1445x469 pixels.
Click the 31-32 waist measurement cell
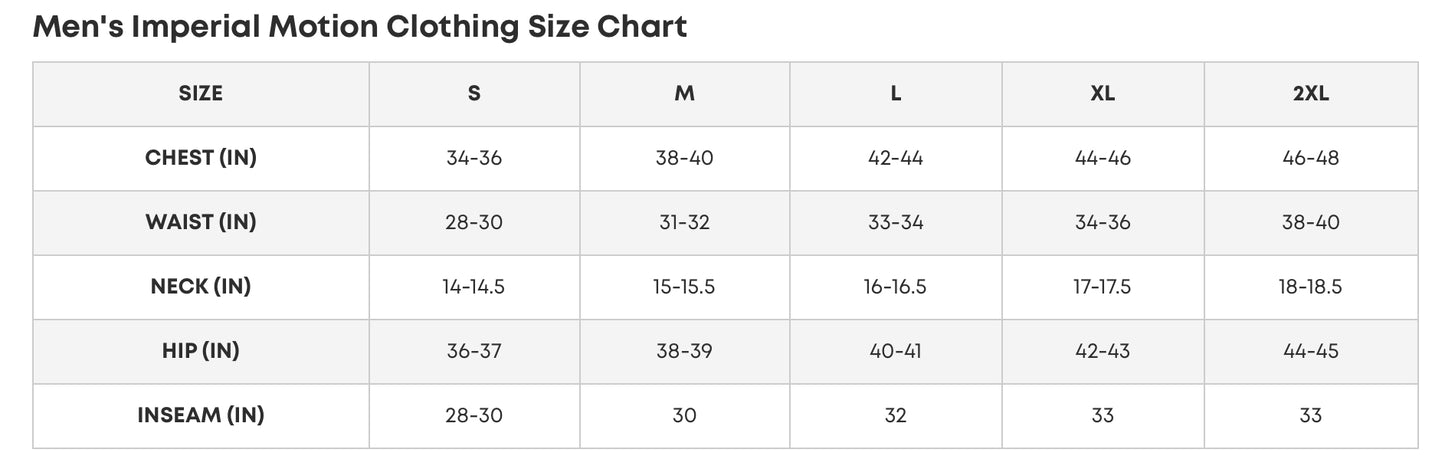pyautogui.click(x=684, y=222)
